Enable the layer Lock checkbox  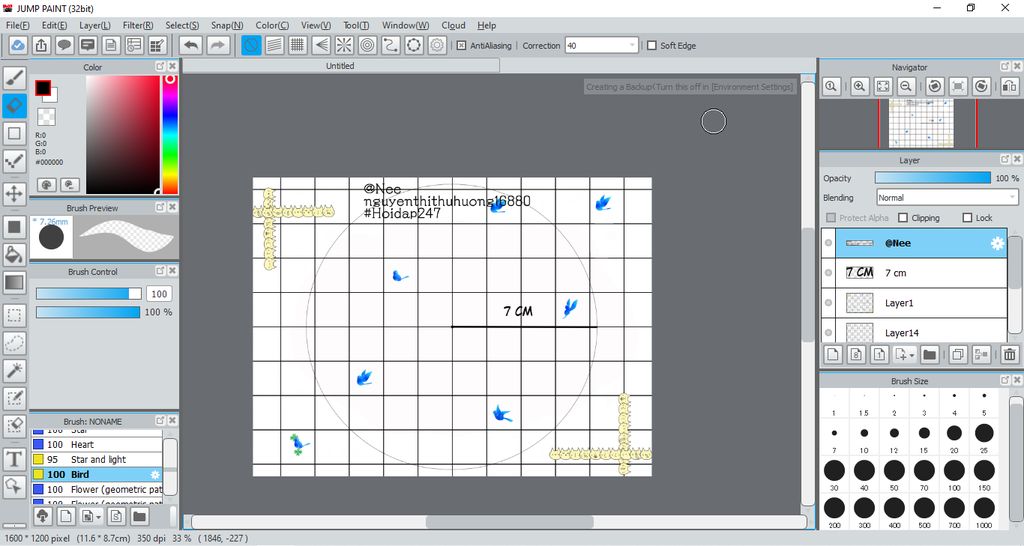pyautogui.click(x=967, y=217)
